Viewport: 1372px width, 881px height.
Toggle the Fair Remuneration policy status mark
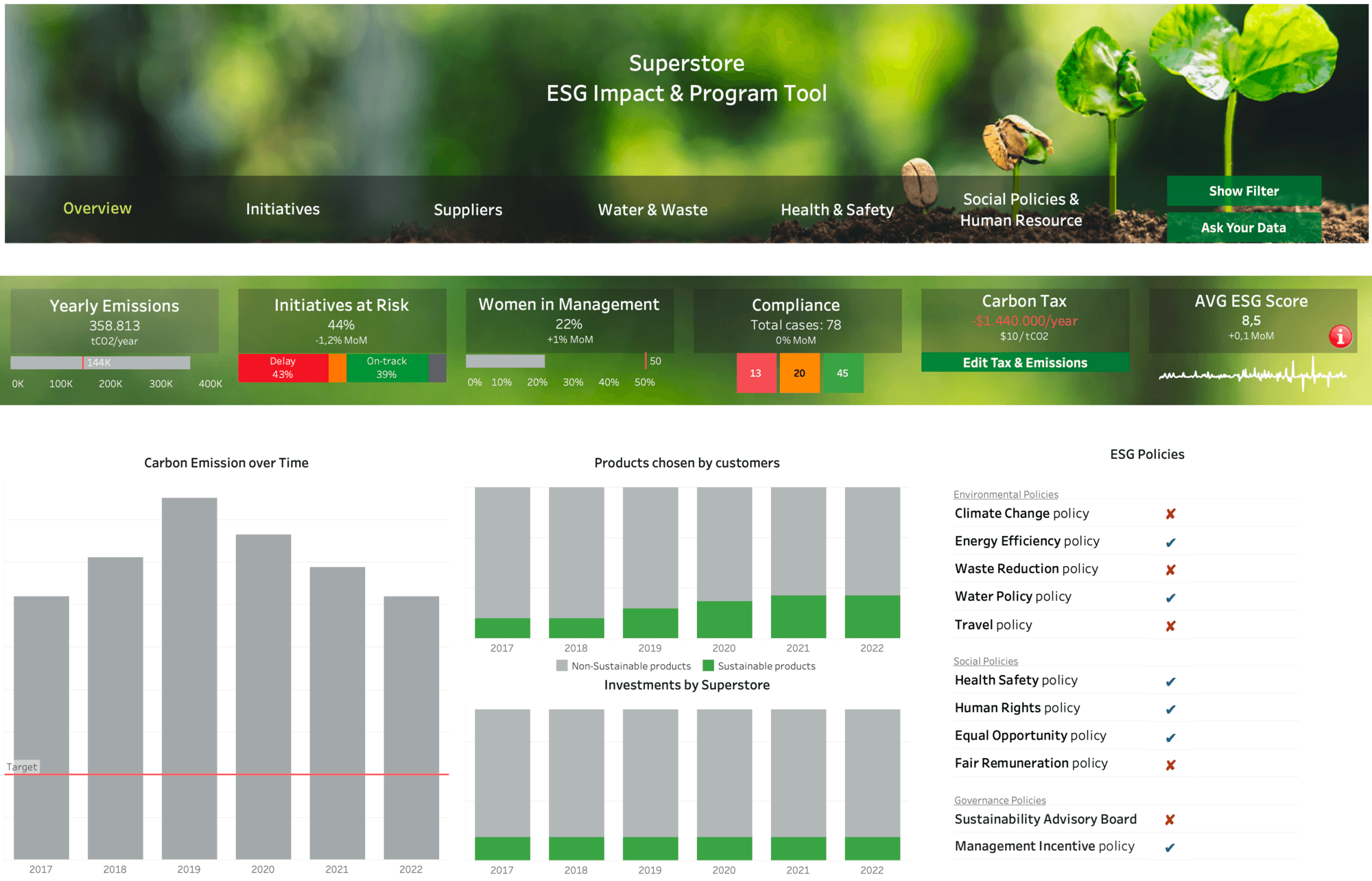tap(1172, 764)
